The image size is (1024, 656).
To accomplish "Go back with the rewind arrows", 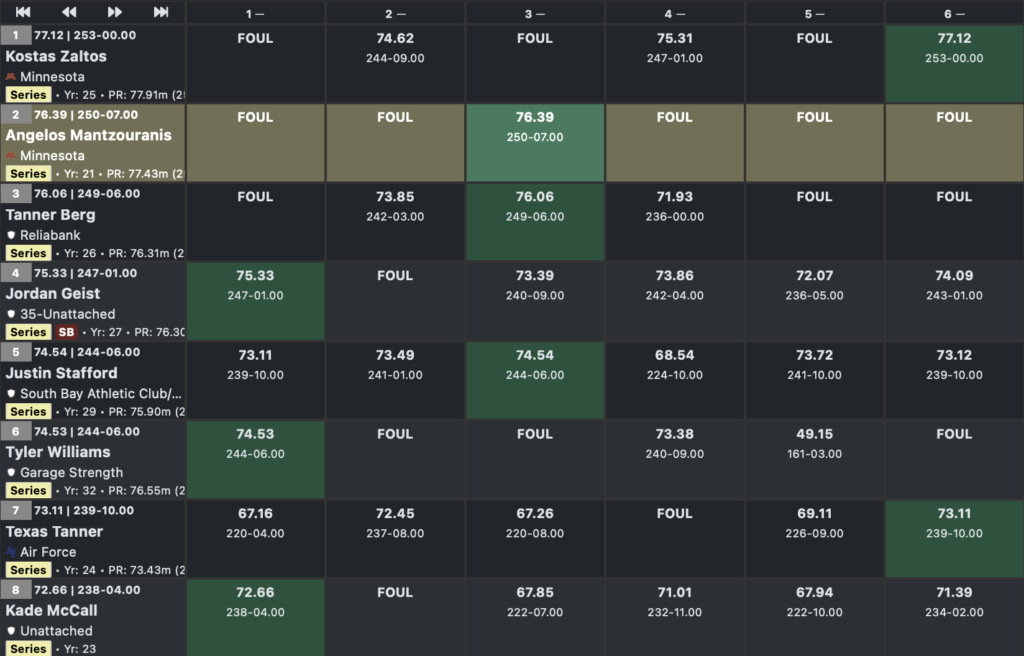I will point(69,12).
